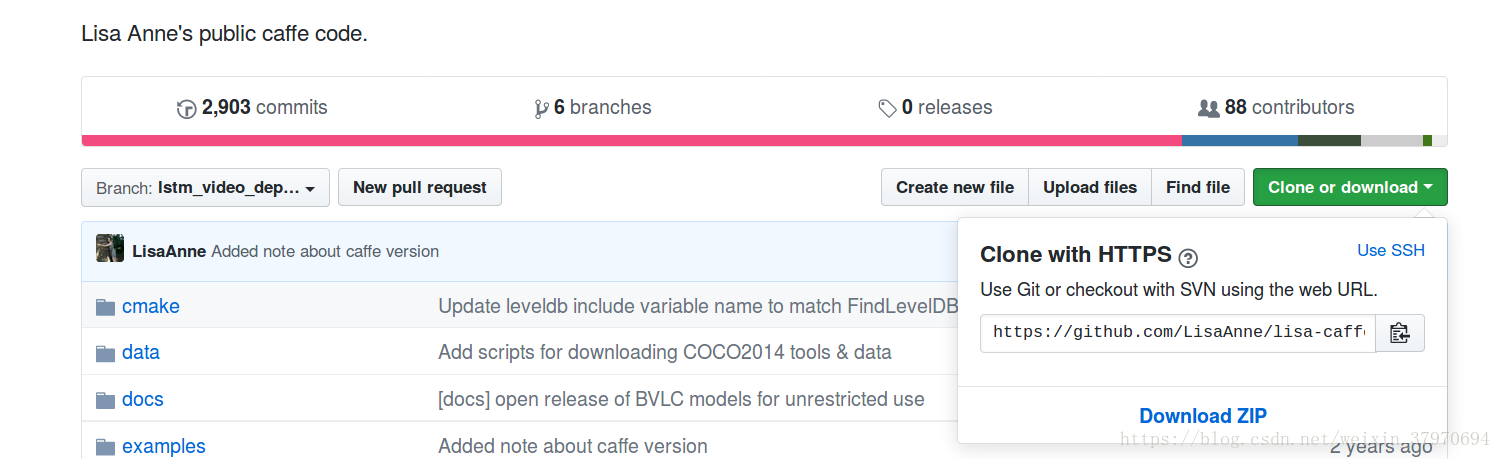Click LisaAnne's avatar thumbnail
Screen dimensions: 1501x459
110,249
